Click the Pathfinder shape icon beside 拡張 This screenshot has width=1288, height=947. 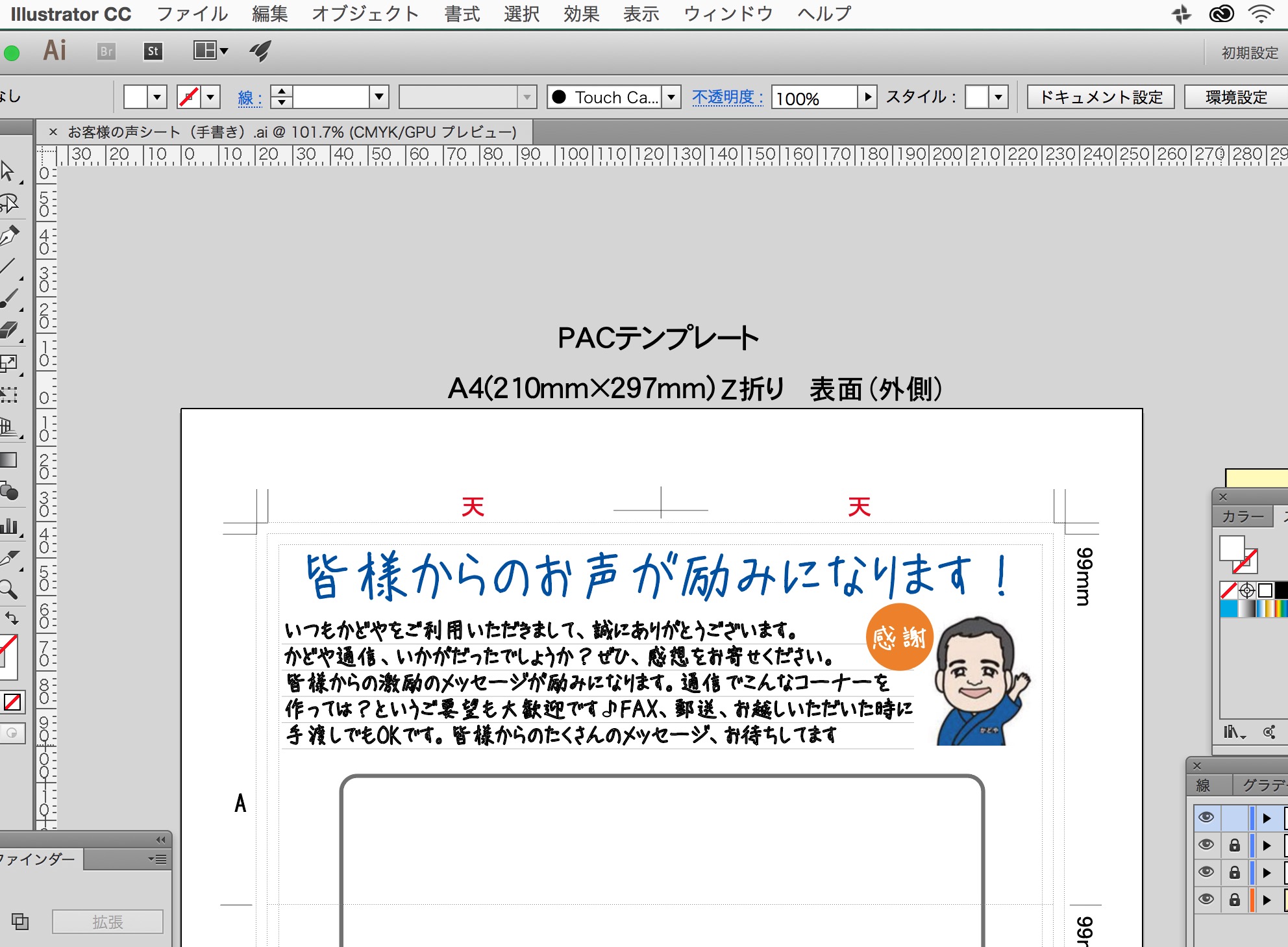[x=20, y=921]
